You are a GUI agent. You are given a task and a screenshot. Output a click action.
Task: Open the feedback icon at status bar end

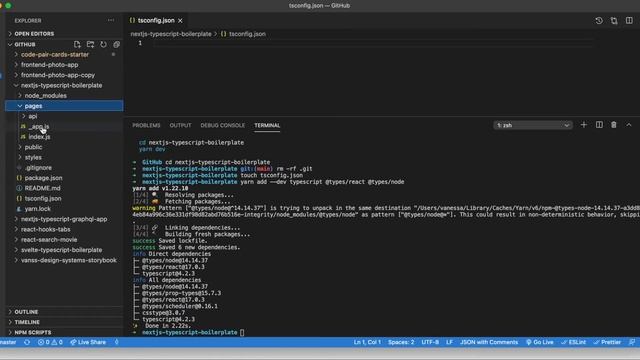(x=632, y=342)
